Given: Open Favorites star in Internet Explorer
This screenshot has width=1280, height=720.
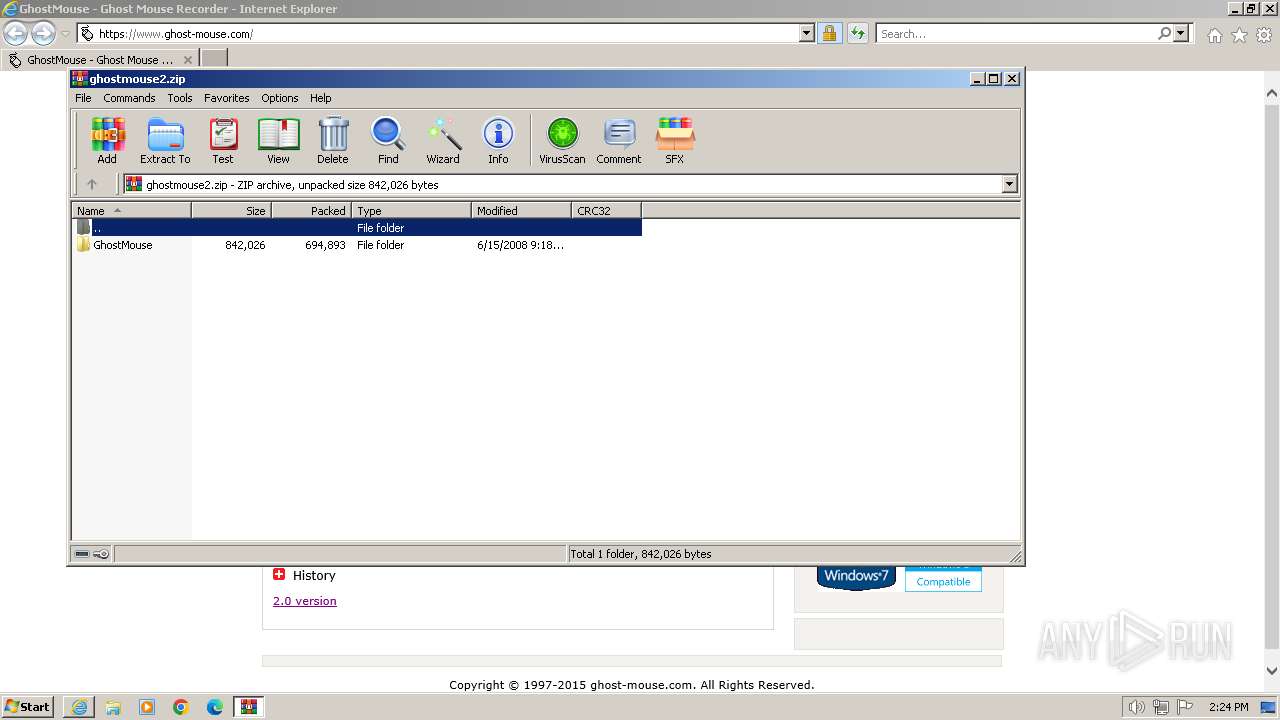Looking at the screenshot, I should (1239, 35).
